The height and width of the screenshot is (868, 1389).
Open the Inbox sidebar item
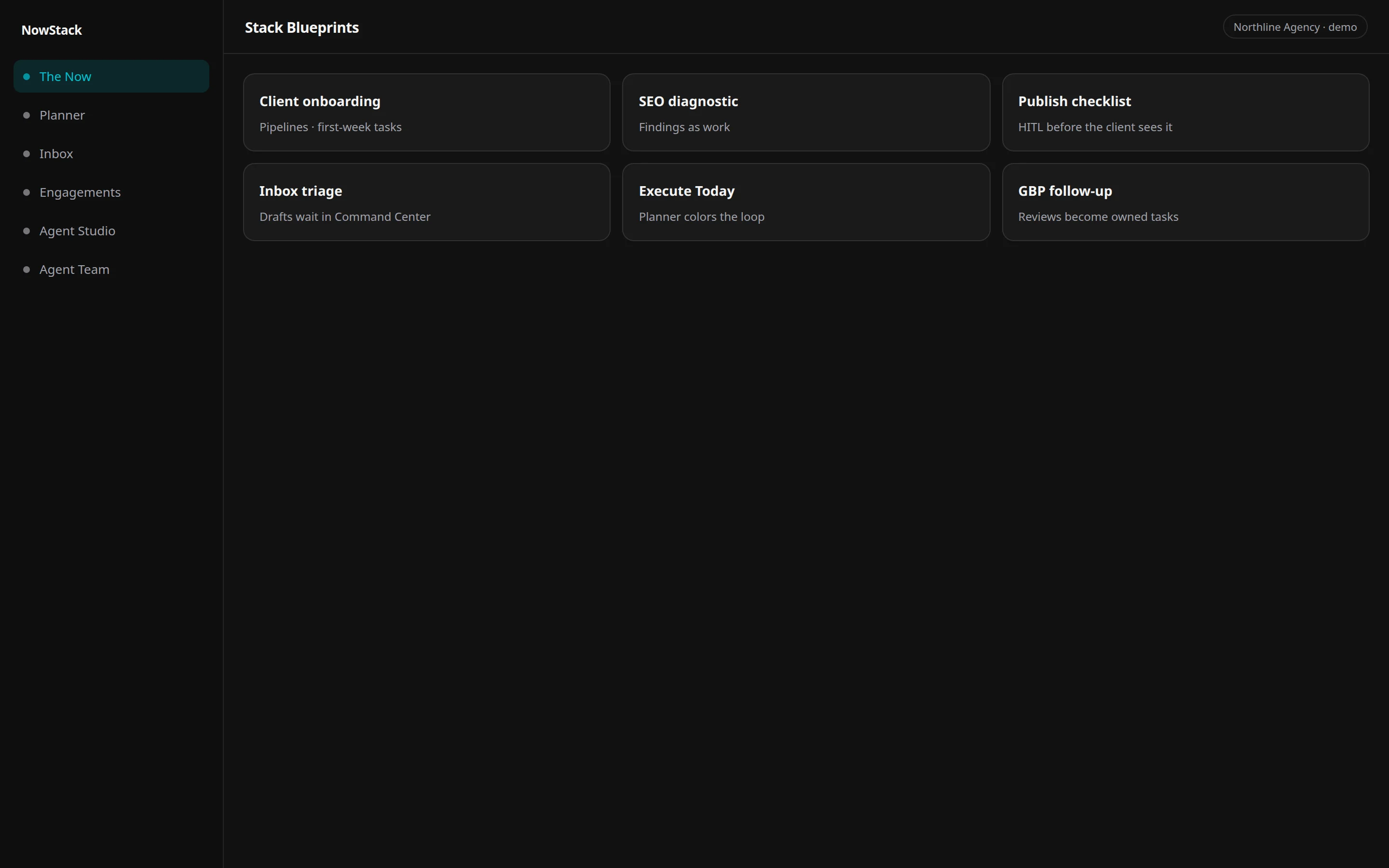[111, 153]
